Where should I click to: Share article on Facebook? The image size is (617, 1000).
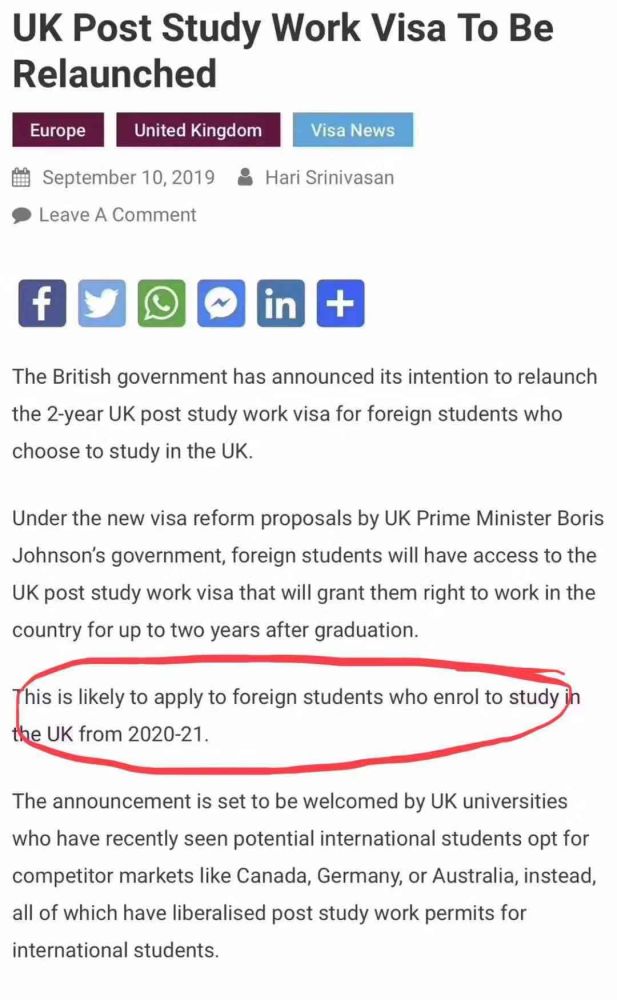pyautogui.click(x=41, y=303)
